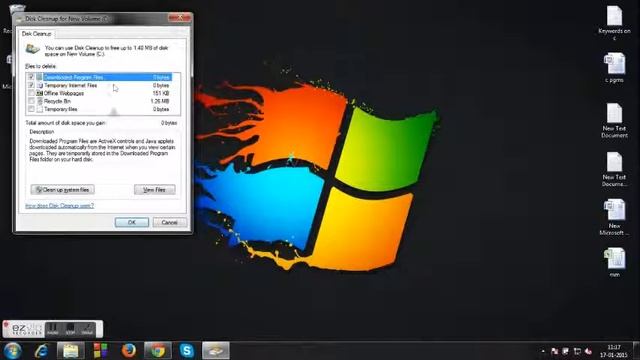The height and width of the screenshot is (360, 640).
Task: Click the network tray icon
Action: click(577, 351)
